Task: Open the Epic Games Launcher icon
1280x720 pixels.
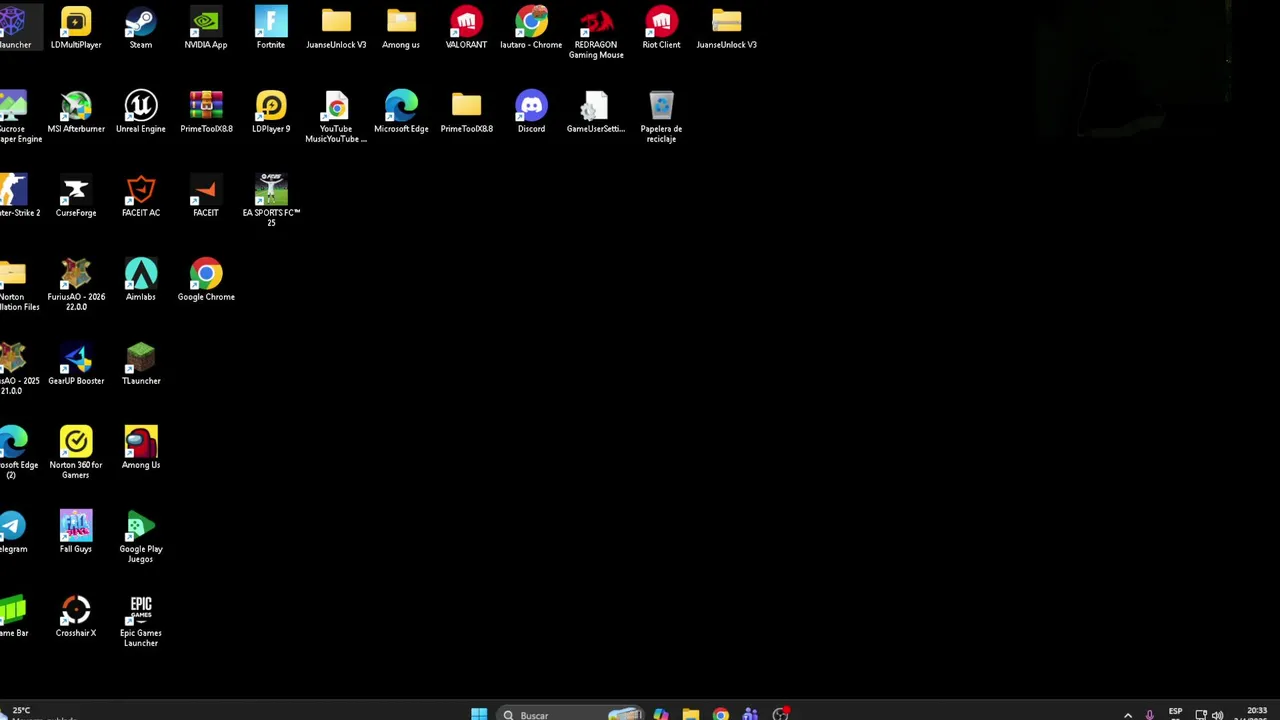Action: 141,620
